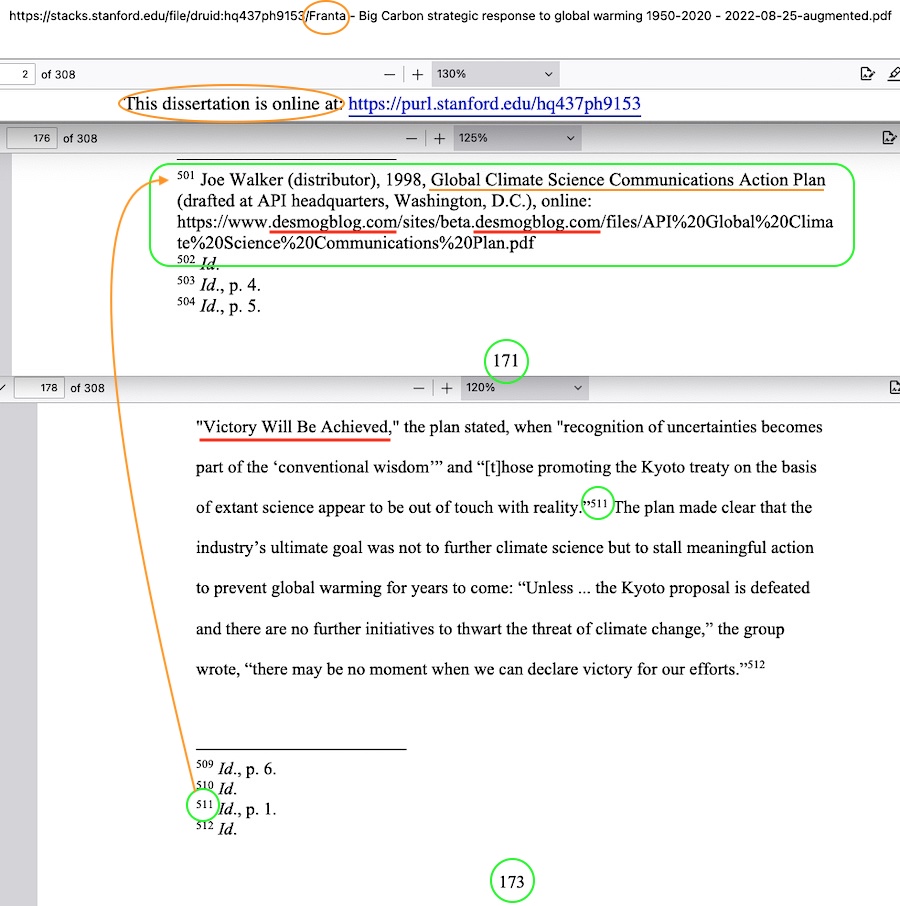Open the 130% zoom level dropdown
900x906 pixels.
click(494, 75)
